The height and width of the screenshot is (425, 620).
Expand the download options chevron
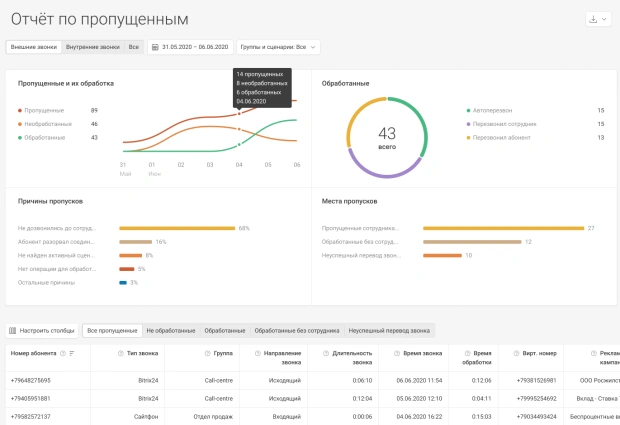(604, 19)
